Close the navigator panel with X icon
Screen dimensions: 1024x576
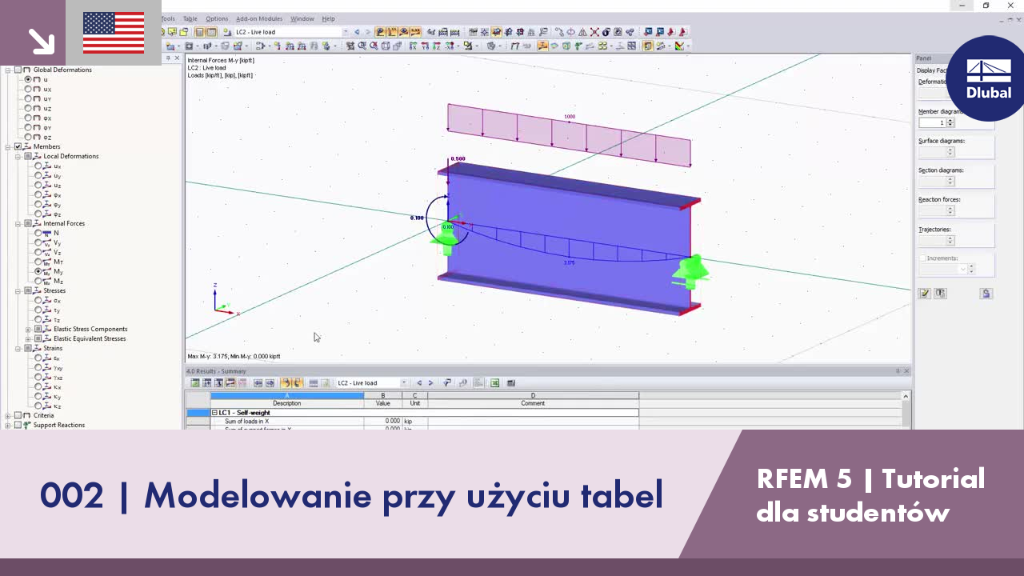tap(176, 58)
